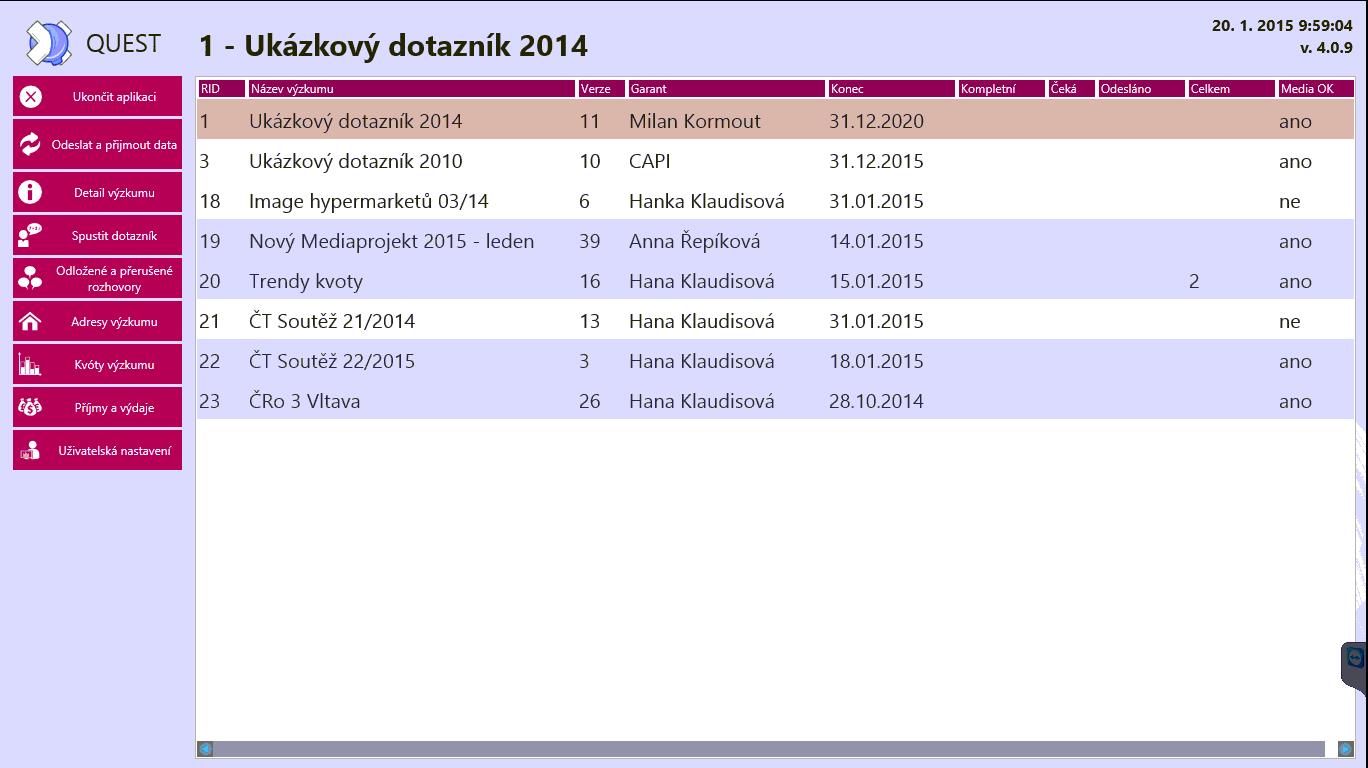This screenshot has height=768, width=1368.
Task: Click the right arrow of horizontal scrollbar
Action: (x=1345, y=748)
